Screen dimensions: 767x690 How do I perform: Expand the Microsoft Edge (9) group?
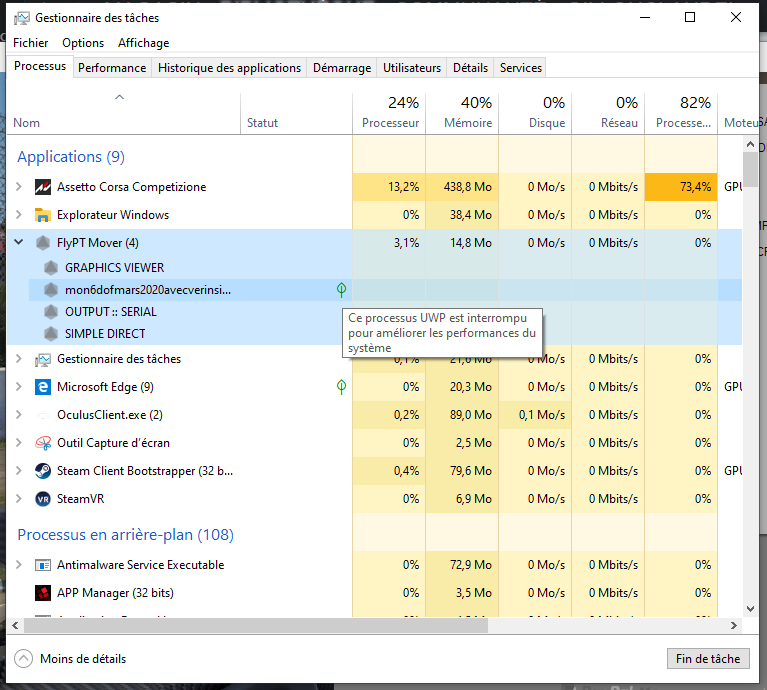point(19,387)
